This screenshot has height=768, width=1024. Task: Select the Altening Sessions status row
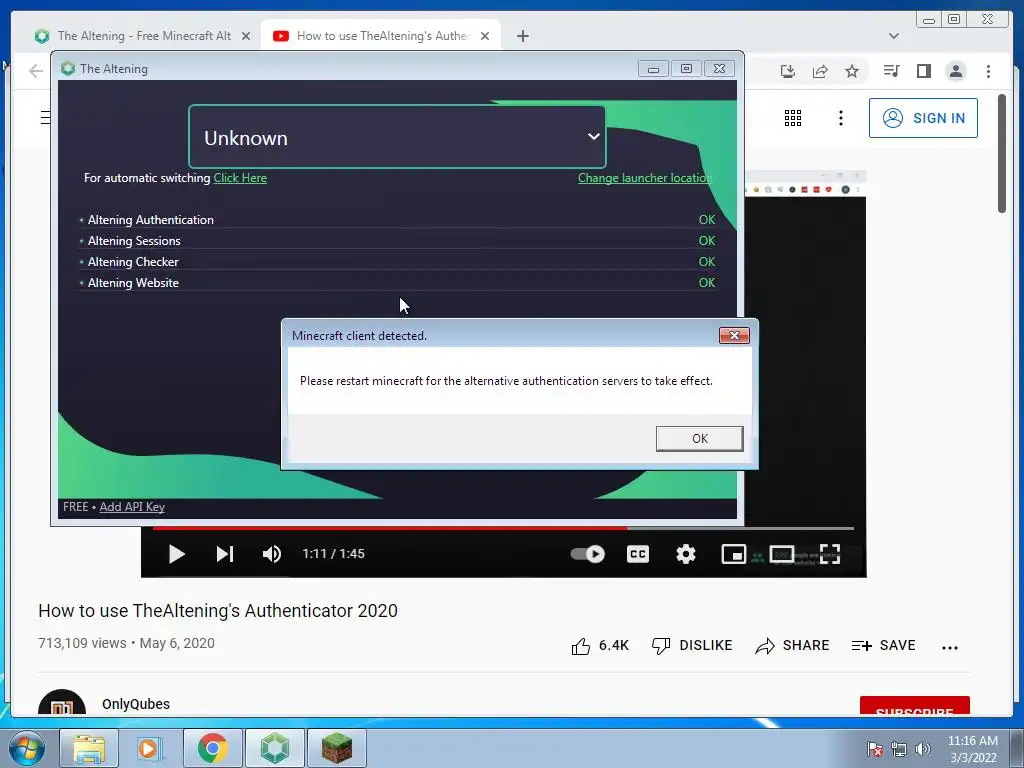pyautogui.click(x=397, y=240)
